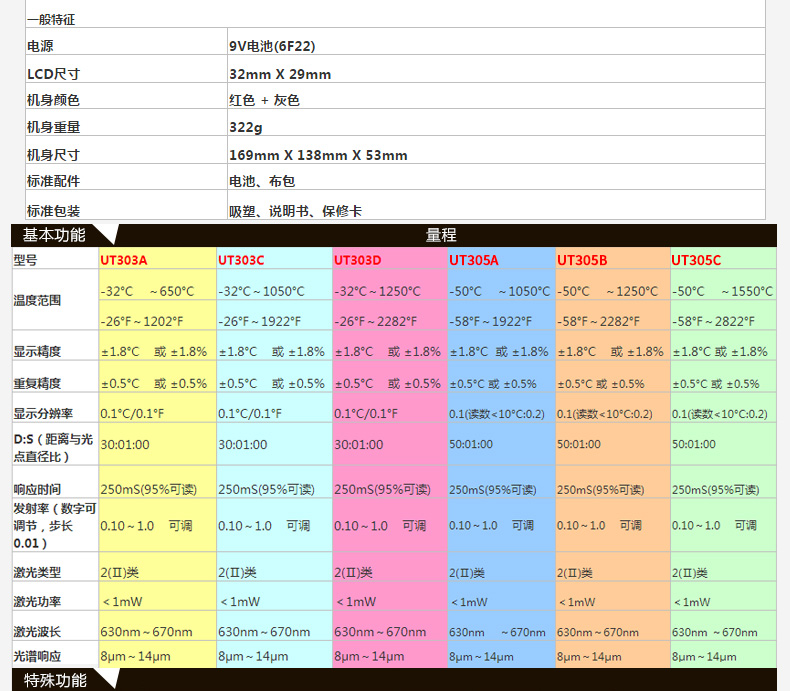Viewport: 790px width, 691px height.
Task: Click the 吸塑、说明书、保修卡 packaging value
Action: (295, 211)
